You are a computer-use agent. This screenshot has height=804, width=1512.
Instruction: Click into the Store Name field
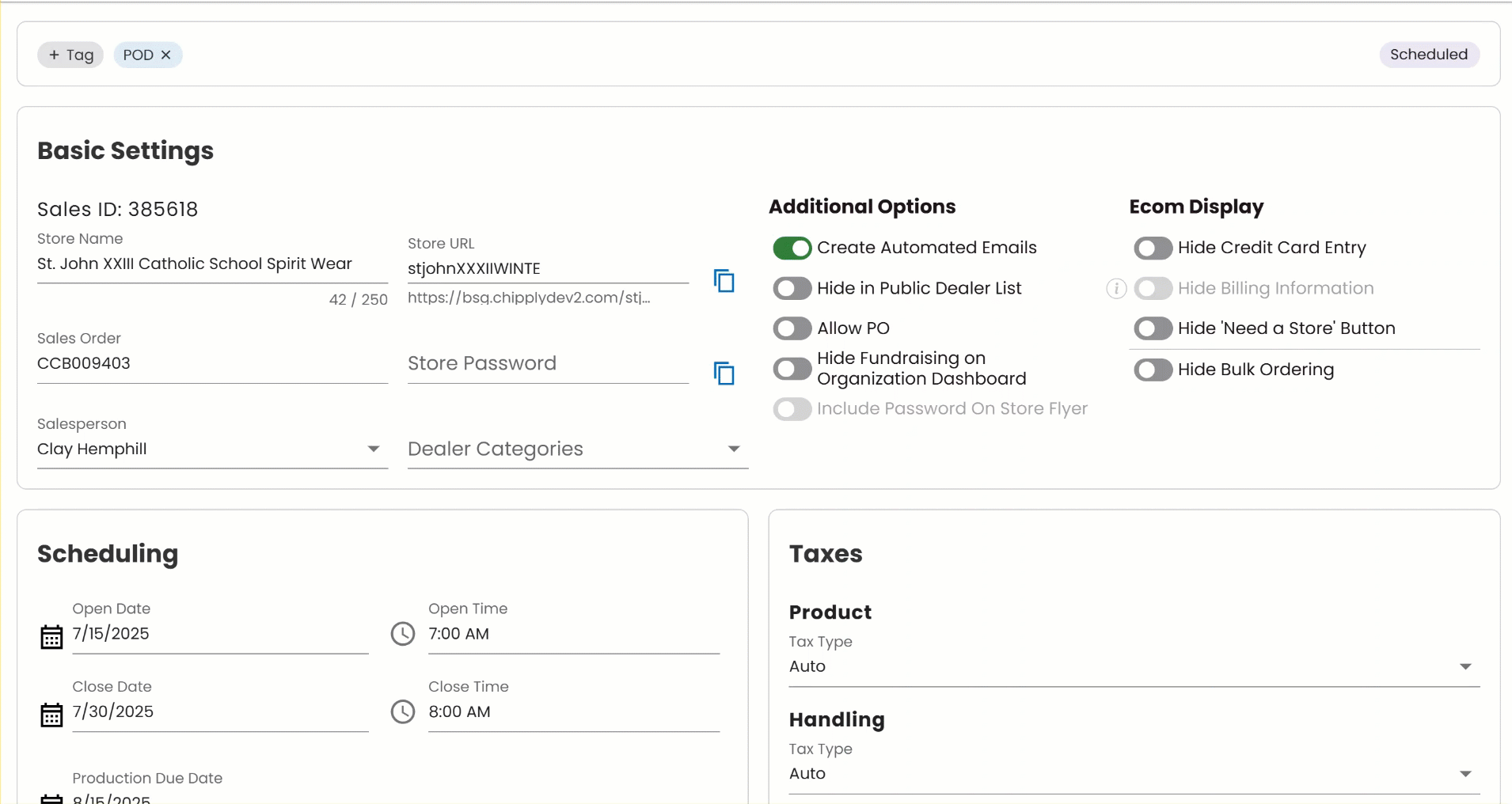pyautogui.click(x=211, y=264)
